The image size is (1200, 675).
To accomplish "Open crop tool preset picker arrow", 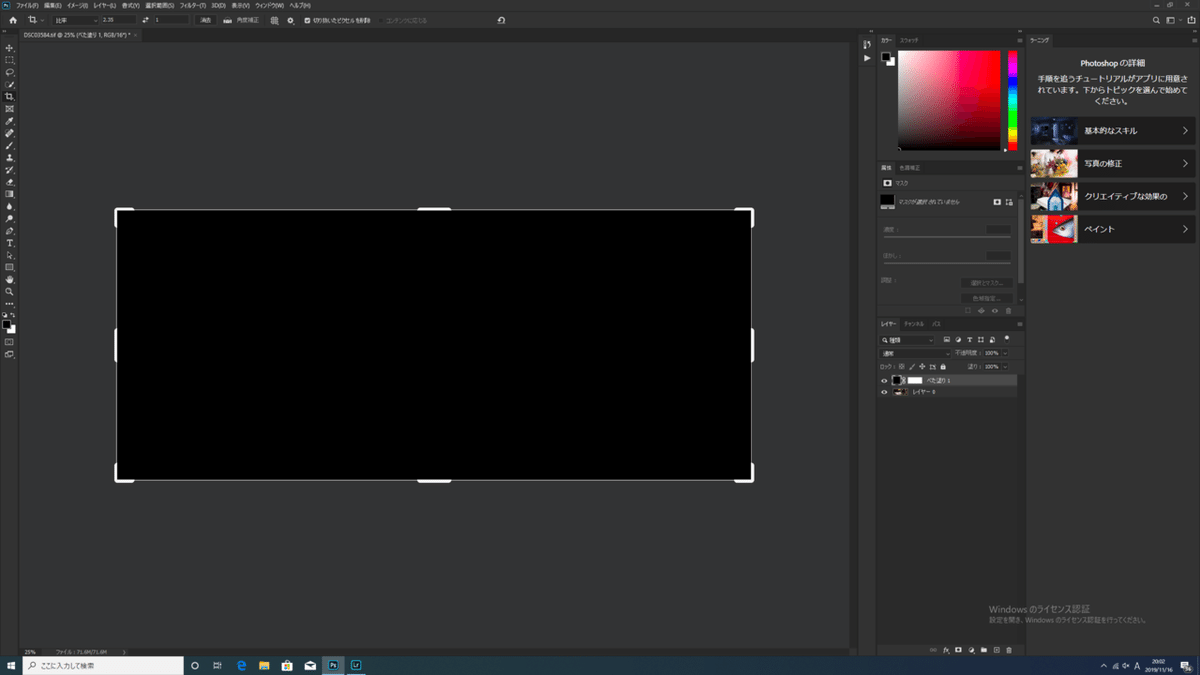I will tap(43, 20).
